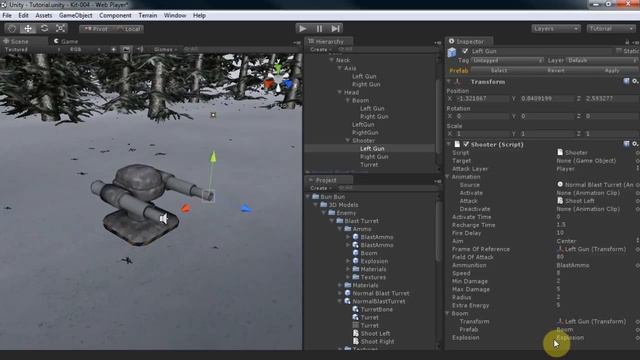Click the Shoot Right animation clip icon
Screen dimensions: 640x360
(356, 341)
